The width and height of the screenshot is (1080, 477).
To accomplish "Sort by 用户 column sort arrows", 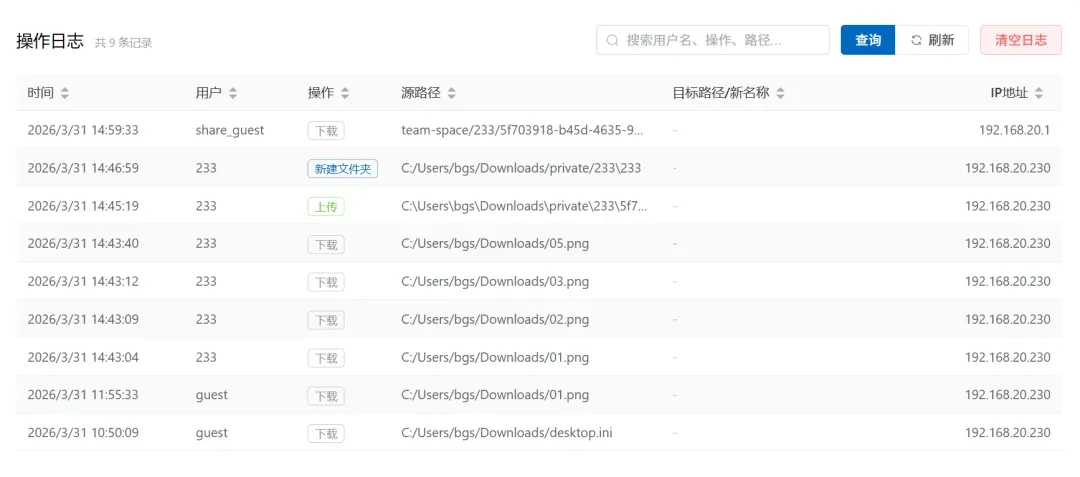I will (233, 93).
